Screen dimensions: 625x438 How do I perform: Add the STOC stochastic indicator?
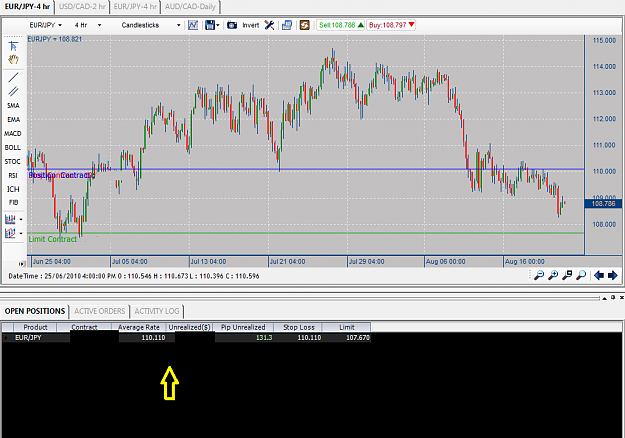click(13, 161)
